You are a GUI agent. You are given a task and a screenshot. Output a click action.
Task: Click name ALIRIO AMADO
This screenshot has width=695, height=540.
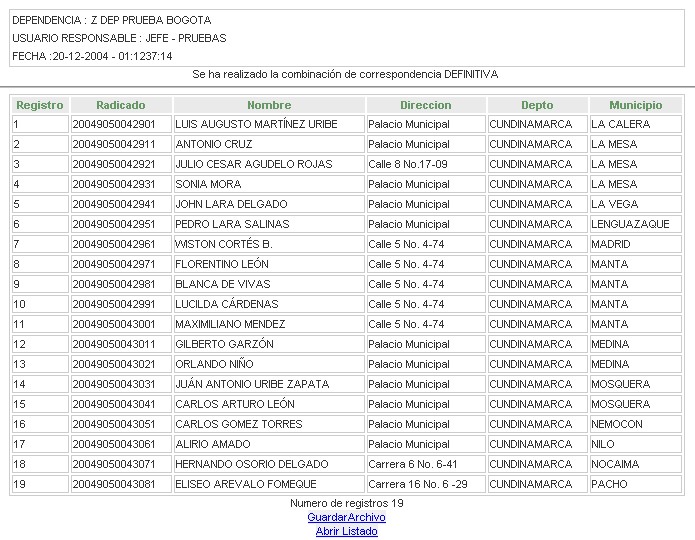pyautogui.click(x=213, y=444)
